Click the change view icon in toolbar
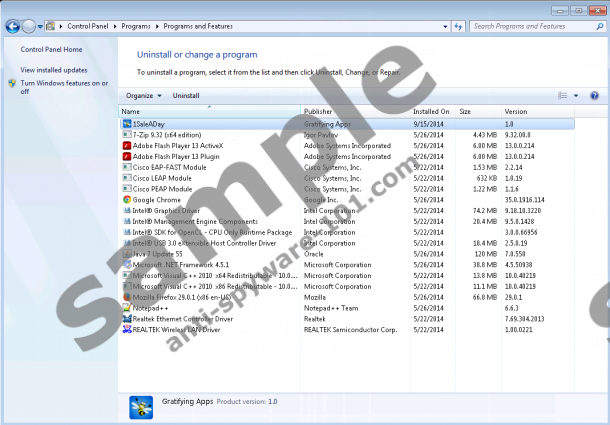 click(x=562, y=95)
